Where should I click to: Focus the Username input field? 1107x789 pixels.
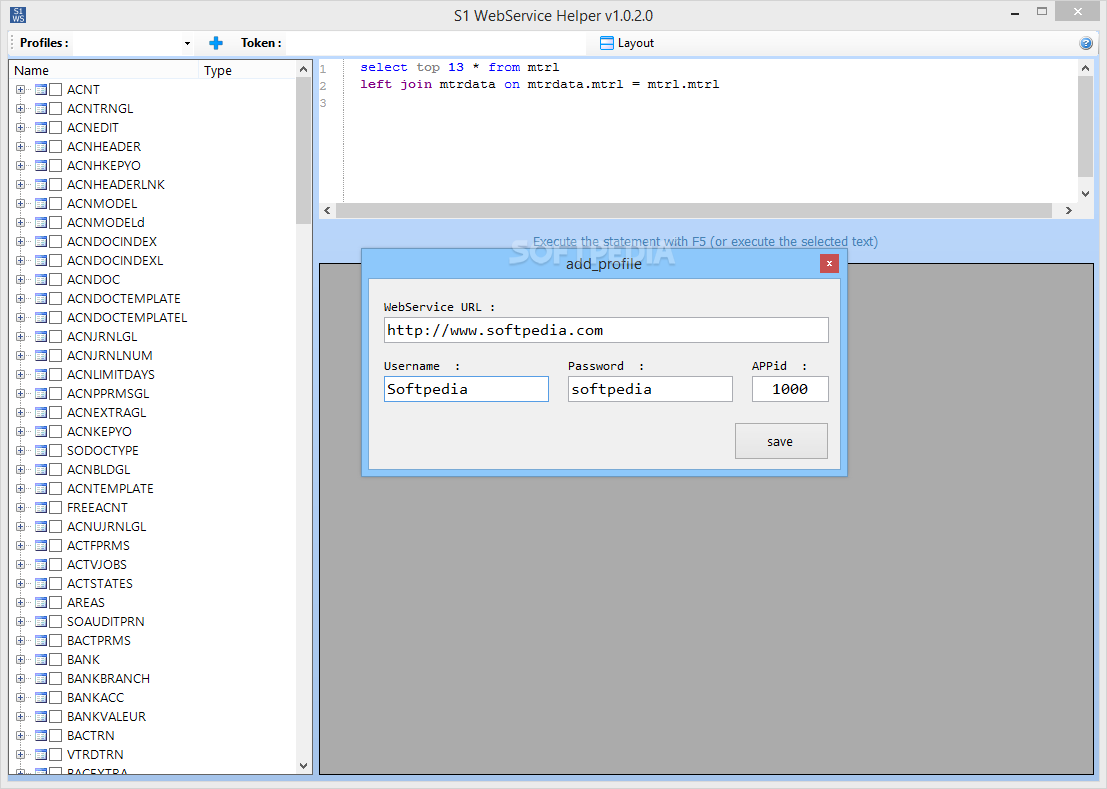(x=466, y=389)
